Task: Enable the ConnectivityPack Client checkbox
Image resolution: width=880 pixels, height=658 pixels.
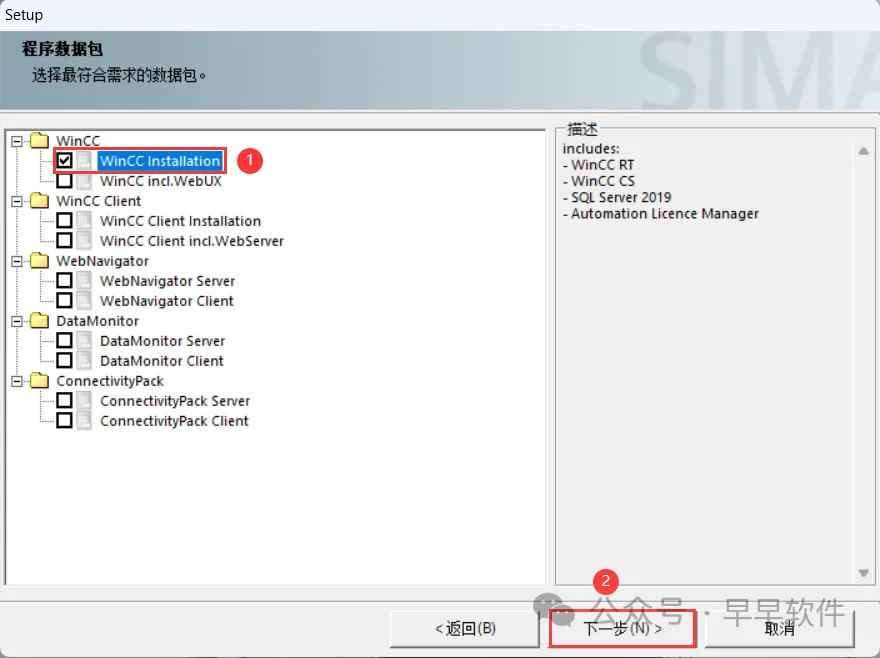Action: (65, 421)
